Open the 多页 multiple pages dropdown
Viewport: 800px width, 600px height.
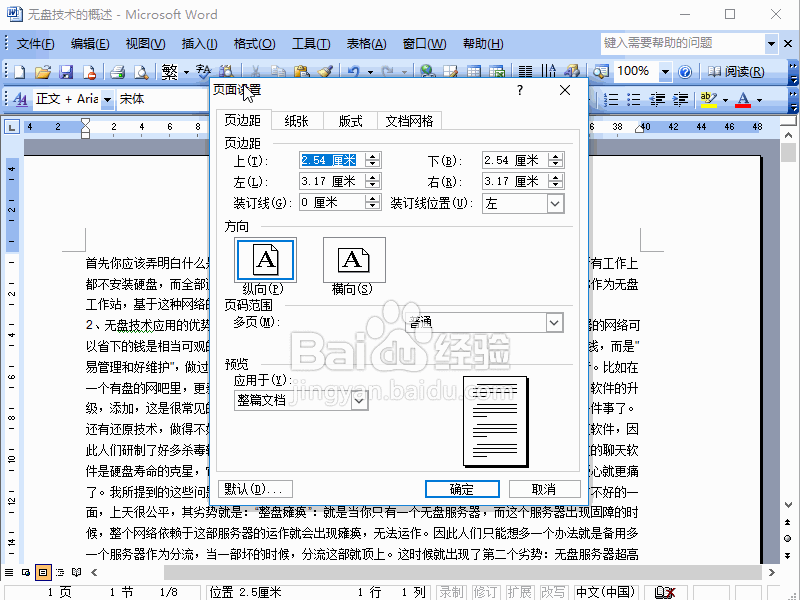coord(555,322)
